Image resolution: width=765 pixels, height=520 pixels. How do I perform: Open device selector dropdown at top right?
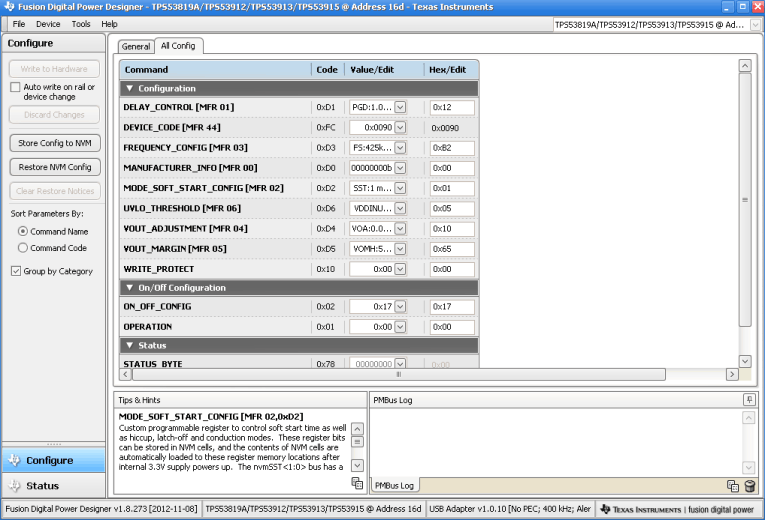click(756, 24)
